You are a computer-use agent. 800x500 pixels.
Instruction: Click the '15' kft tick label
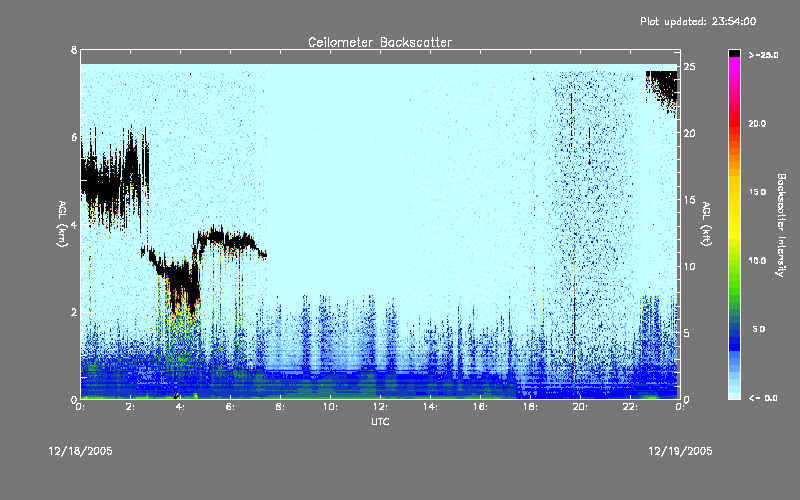(689, 200)
